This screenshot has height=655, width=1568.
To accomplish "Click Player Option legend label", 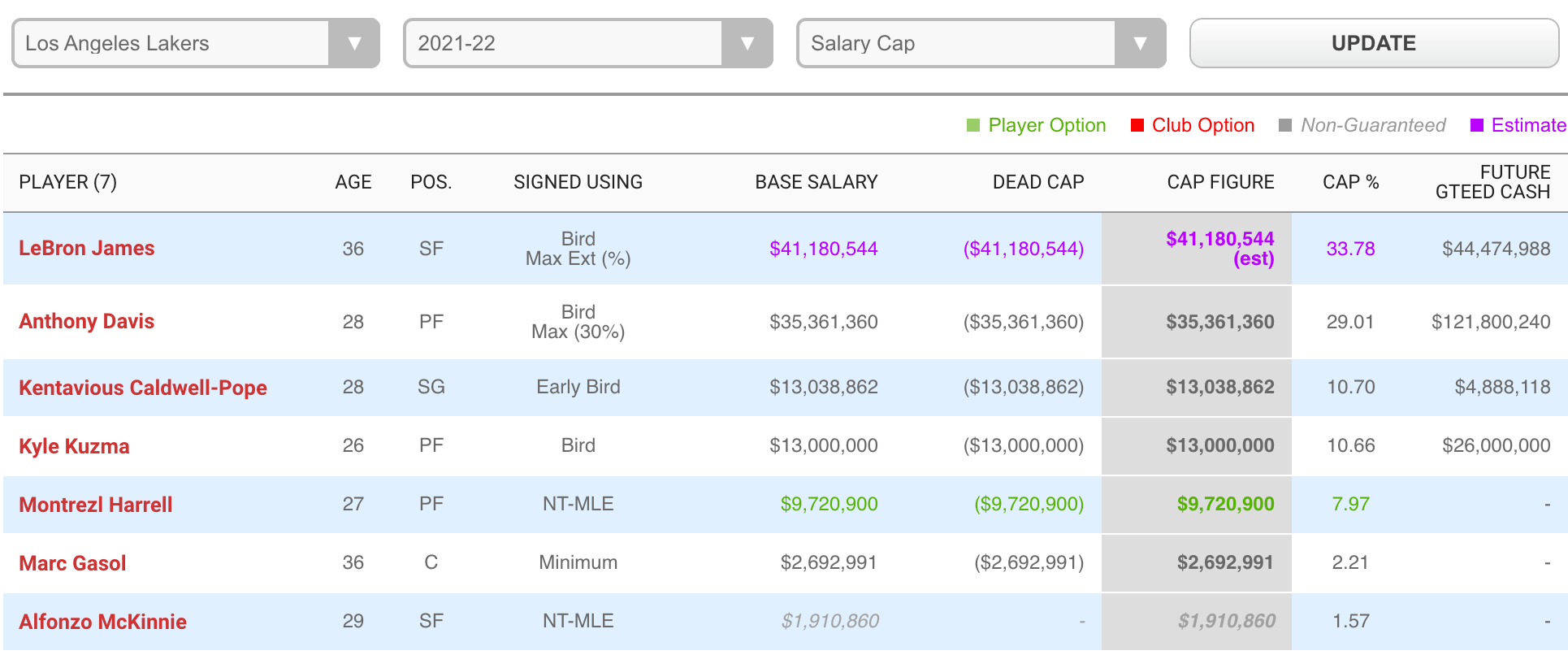I will [x=1047, y=125].
